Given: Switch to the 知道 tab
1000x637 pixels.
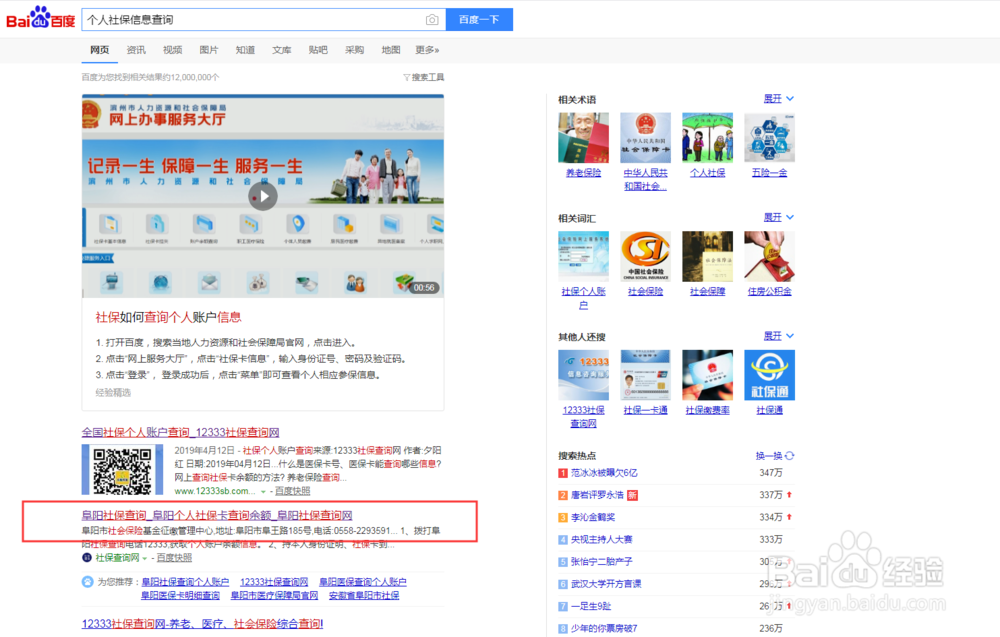Looking at the screenshot, I should (245, 50).
